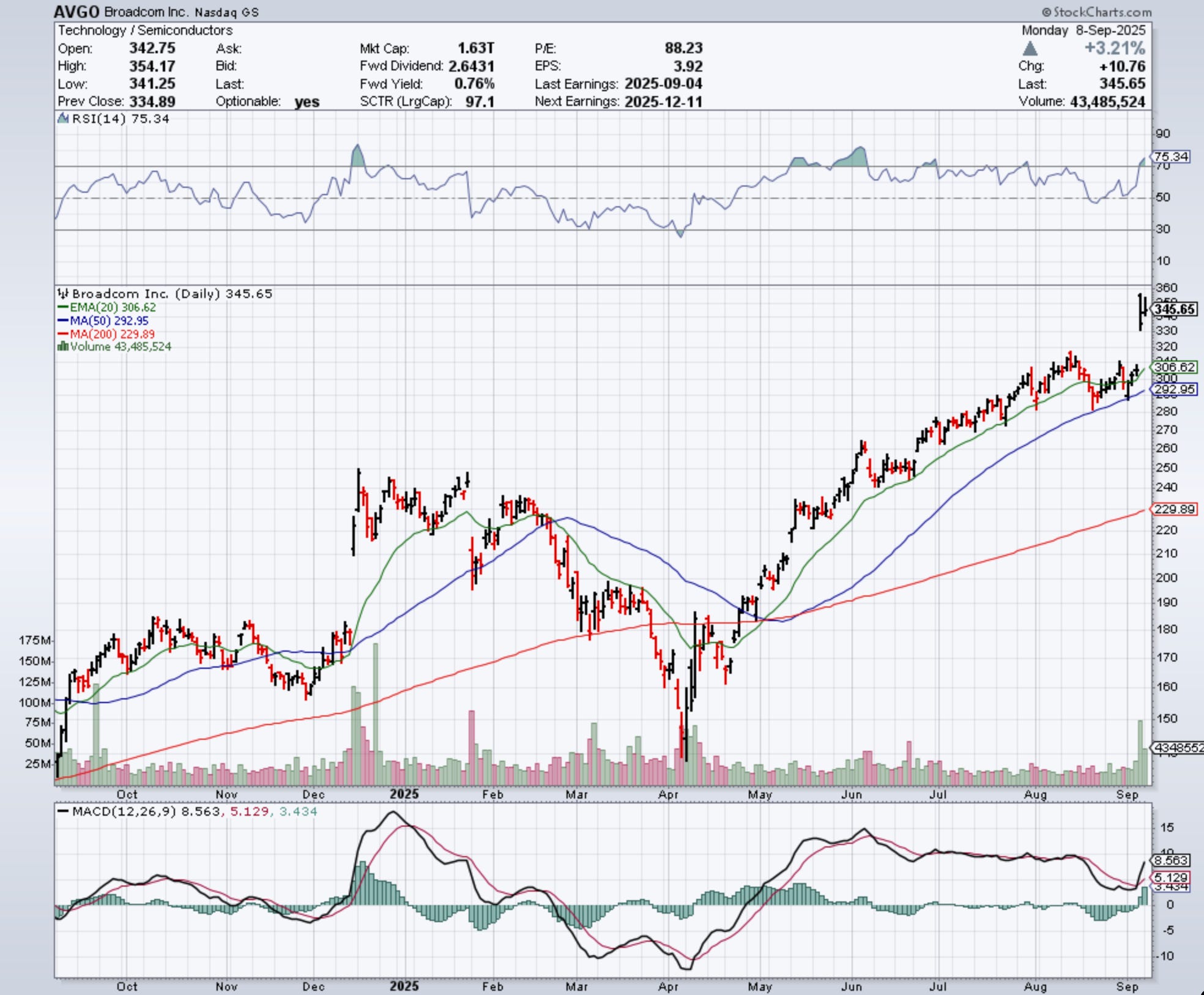Click the gray up-arrow triangle beside +3.21%
Viewport: 1204px width, 995px height.
1030,48
